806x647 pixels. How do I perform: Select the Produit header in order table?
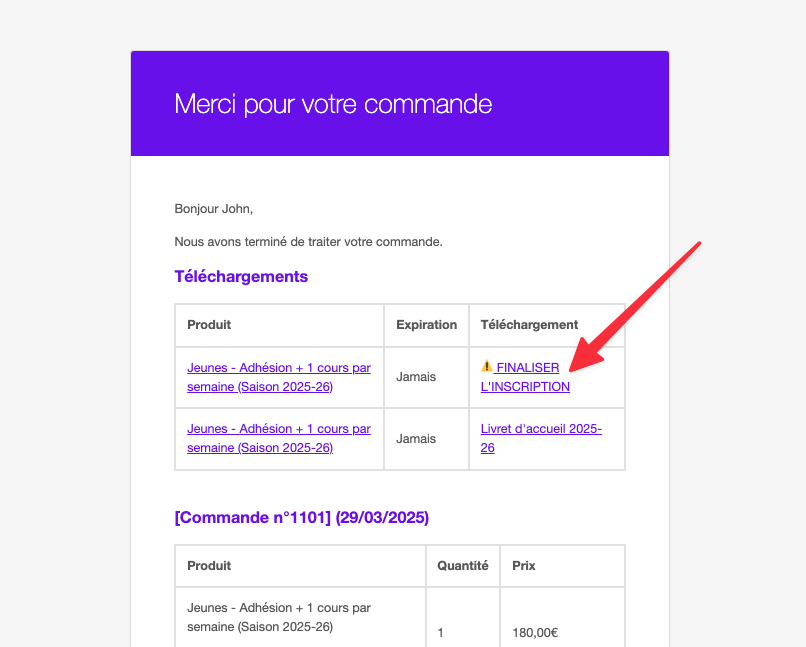tap(209, 566)
